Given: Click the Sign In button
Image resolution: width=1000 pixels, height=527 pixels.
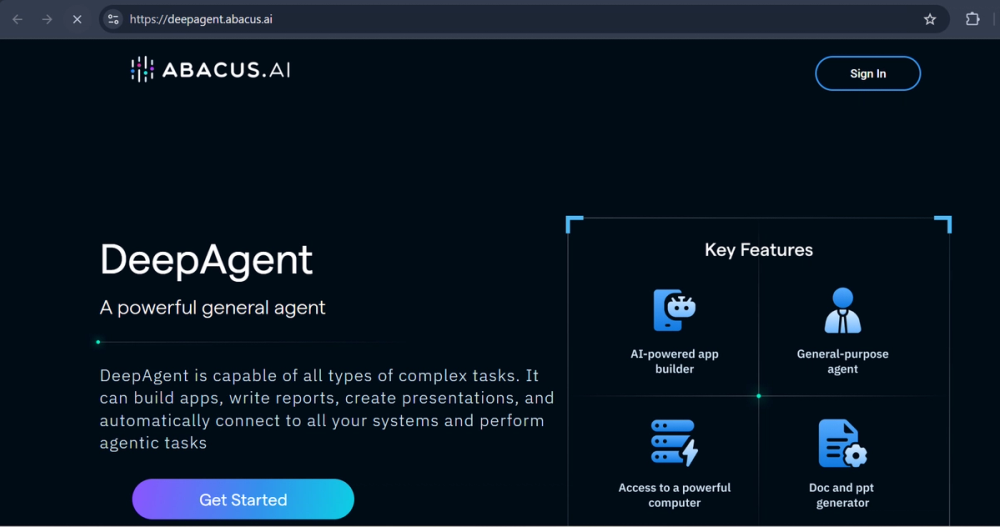Looking at the screenshot, I should pyautogui.click(x=868, y=73).
